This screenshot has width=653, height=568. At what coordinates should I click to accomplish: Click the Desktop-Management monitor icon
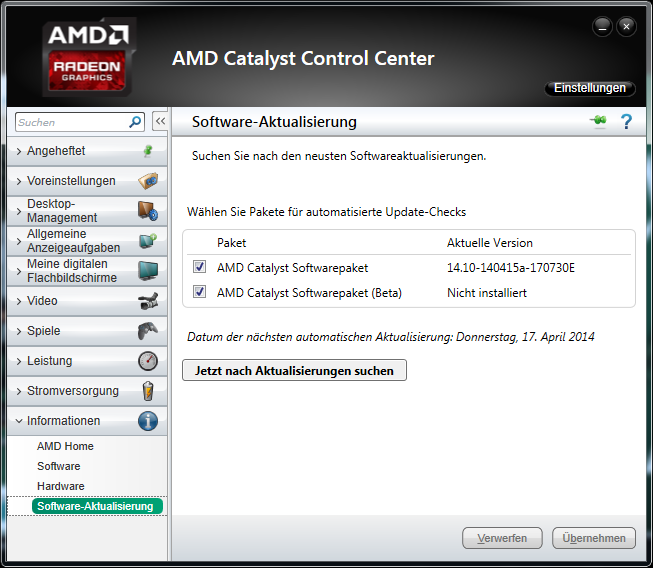[x=148, y=211]
